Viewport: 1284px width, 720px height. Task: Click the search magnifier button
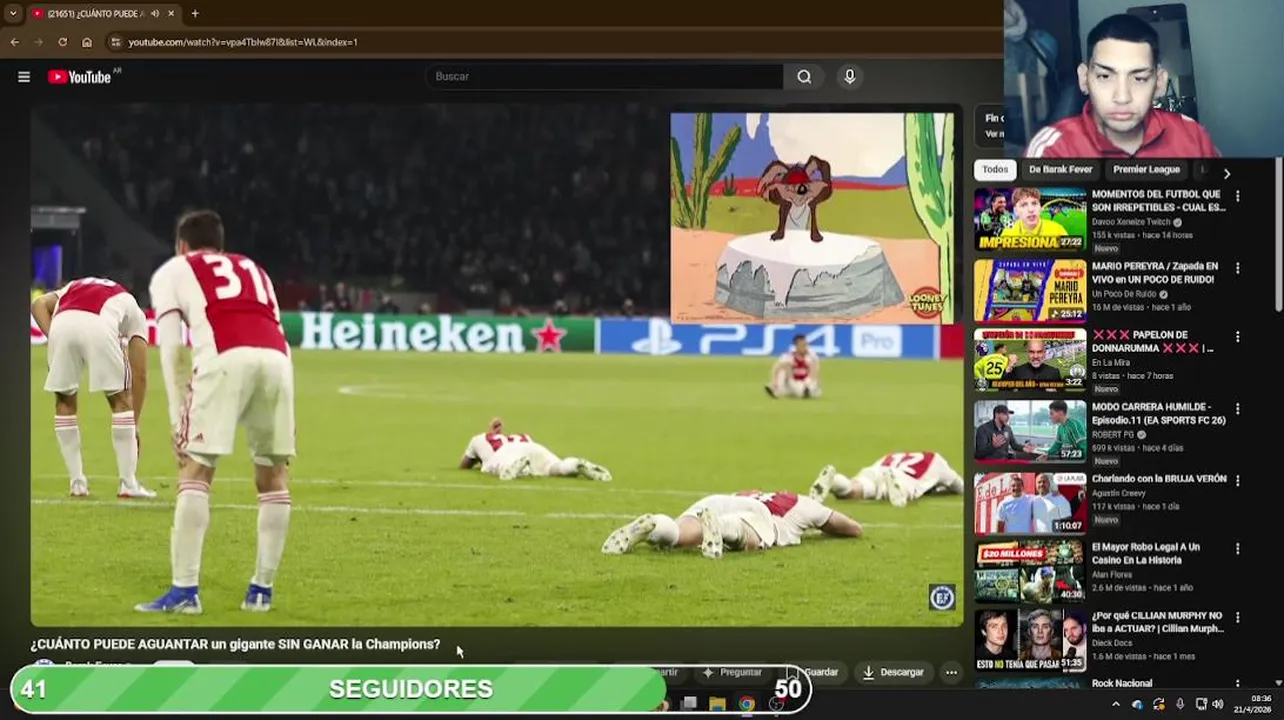[804, 77]
